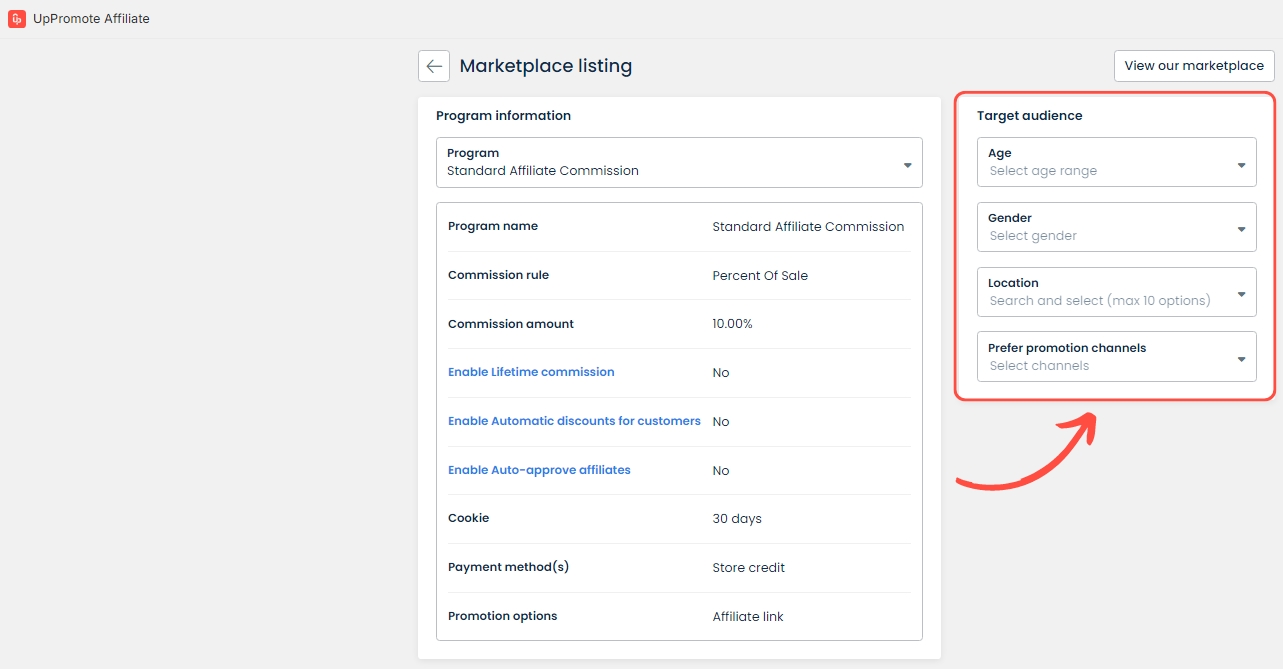Click the Standard Affiliate Commission program name value
The width and height of the screenshot is (1283, 669).
(808, 227)
